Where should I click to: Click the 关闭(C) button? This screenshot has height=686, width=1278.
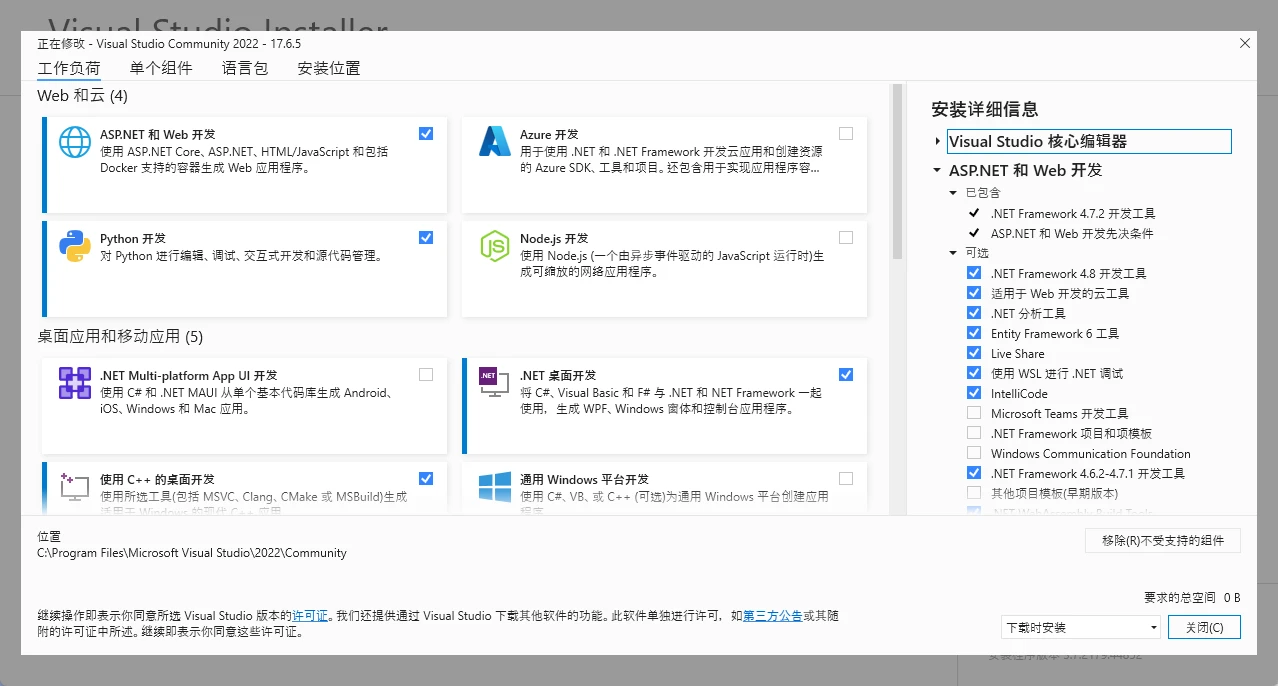(x=1205, y=627)
